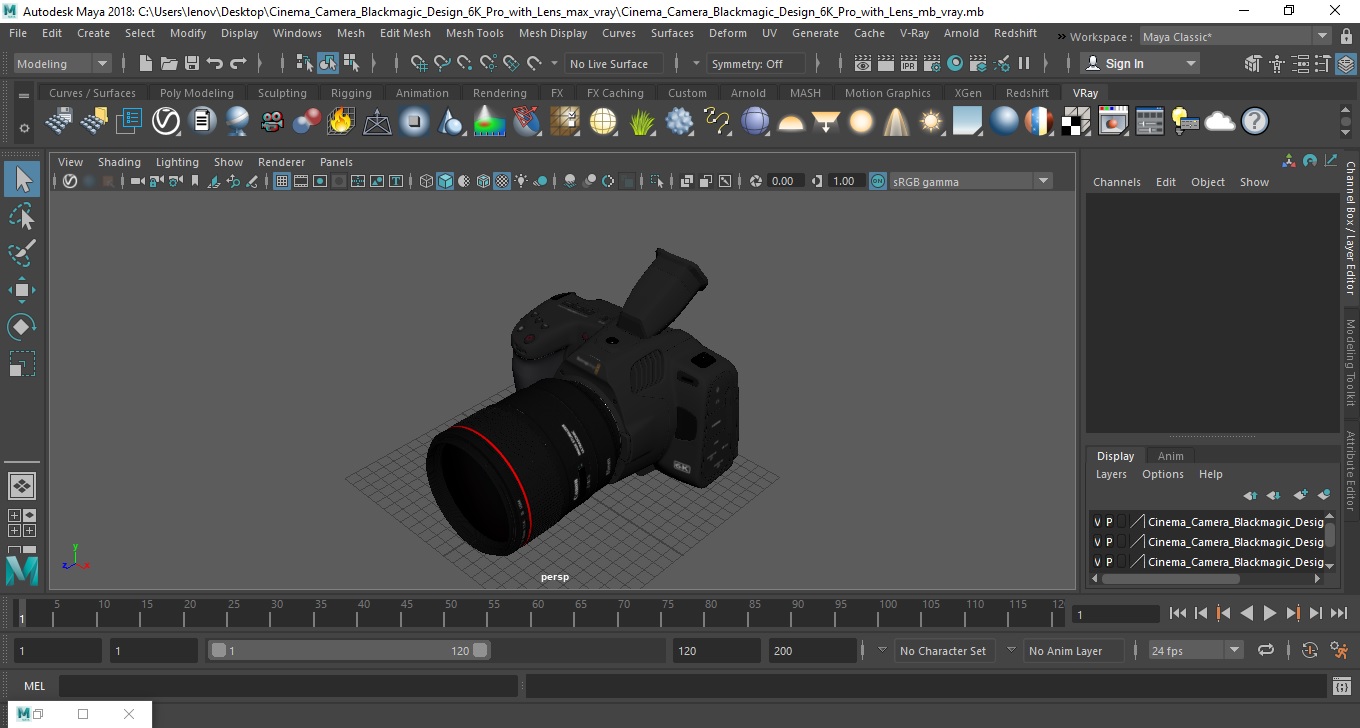Open the sRGB gamma view transform dropdown
The height and width of the screenshot is (728, 1360).
pyautogui.click(x=971, y=181)
